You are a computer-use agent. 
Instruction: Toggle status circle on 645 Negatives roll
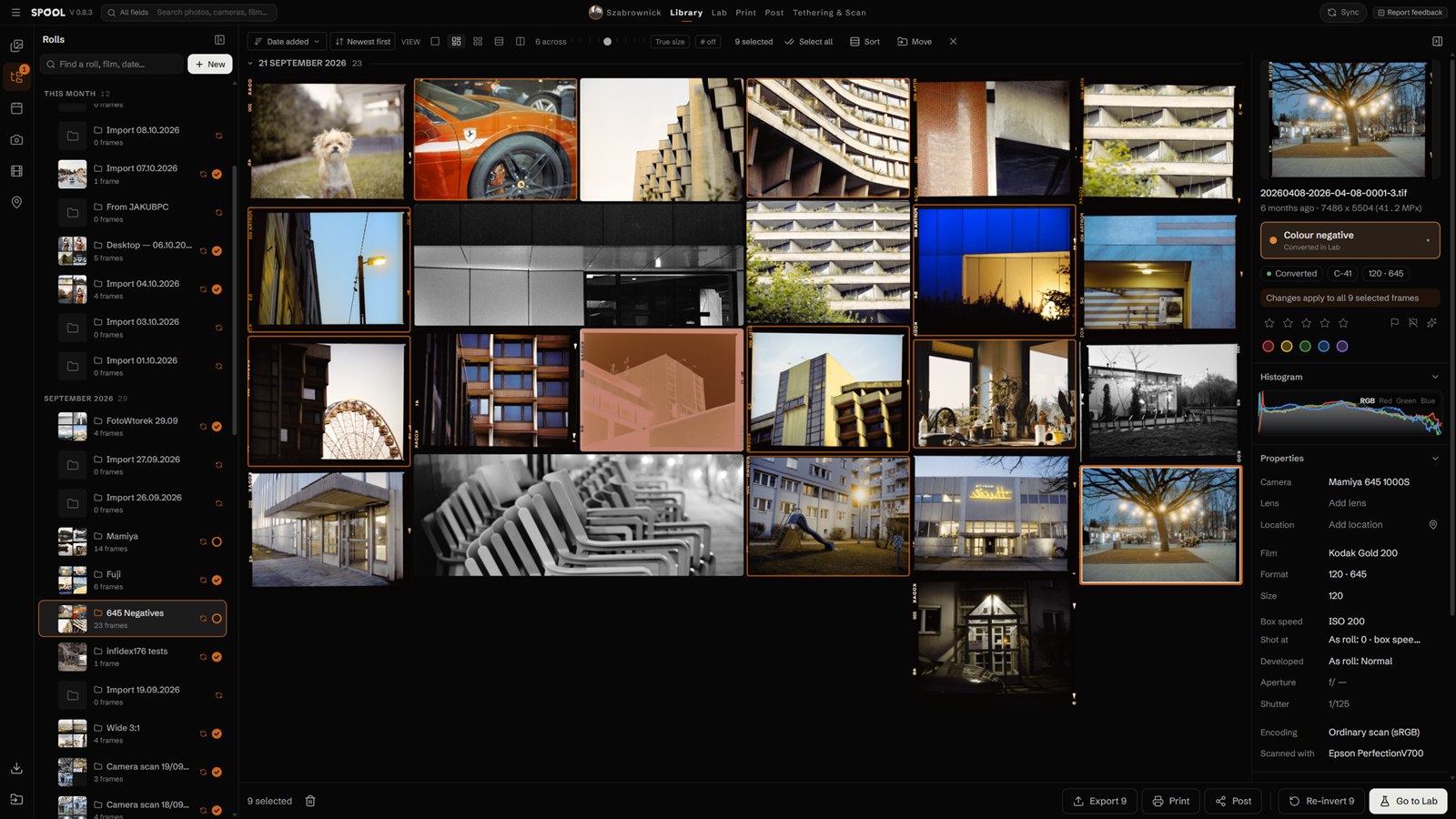tap(217, 619)
